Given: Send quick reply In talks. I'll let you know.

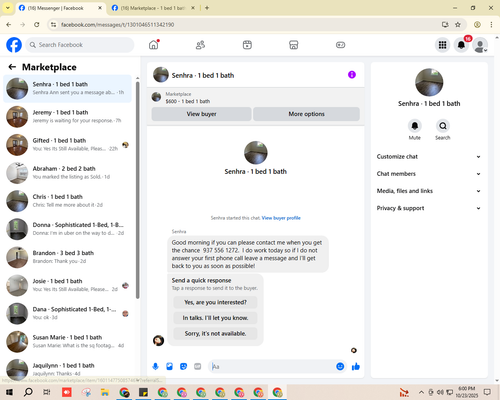Looking at the screenshot, I should pos(215,318).
